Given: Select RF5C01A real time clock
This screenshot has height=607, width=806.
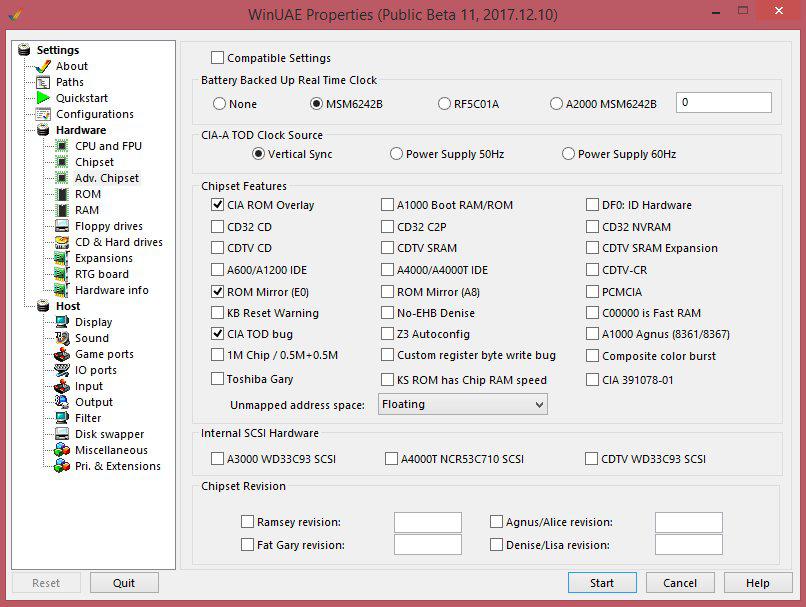Looking at the screenshot, I should [x=444, y=104].
